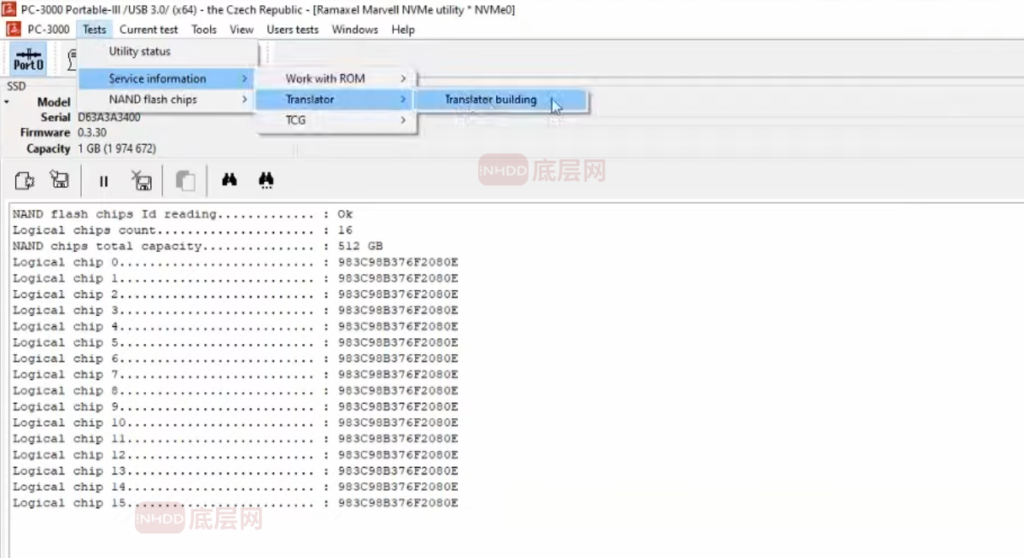
Task: Click the PC-3000 app icon in the menu bar
Action: 13,29
